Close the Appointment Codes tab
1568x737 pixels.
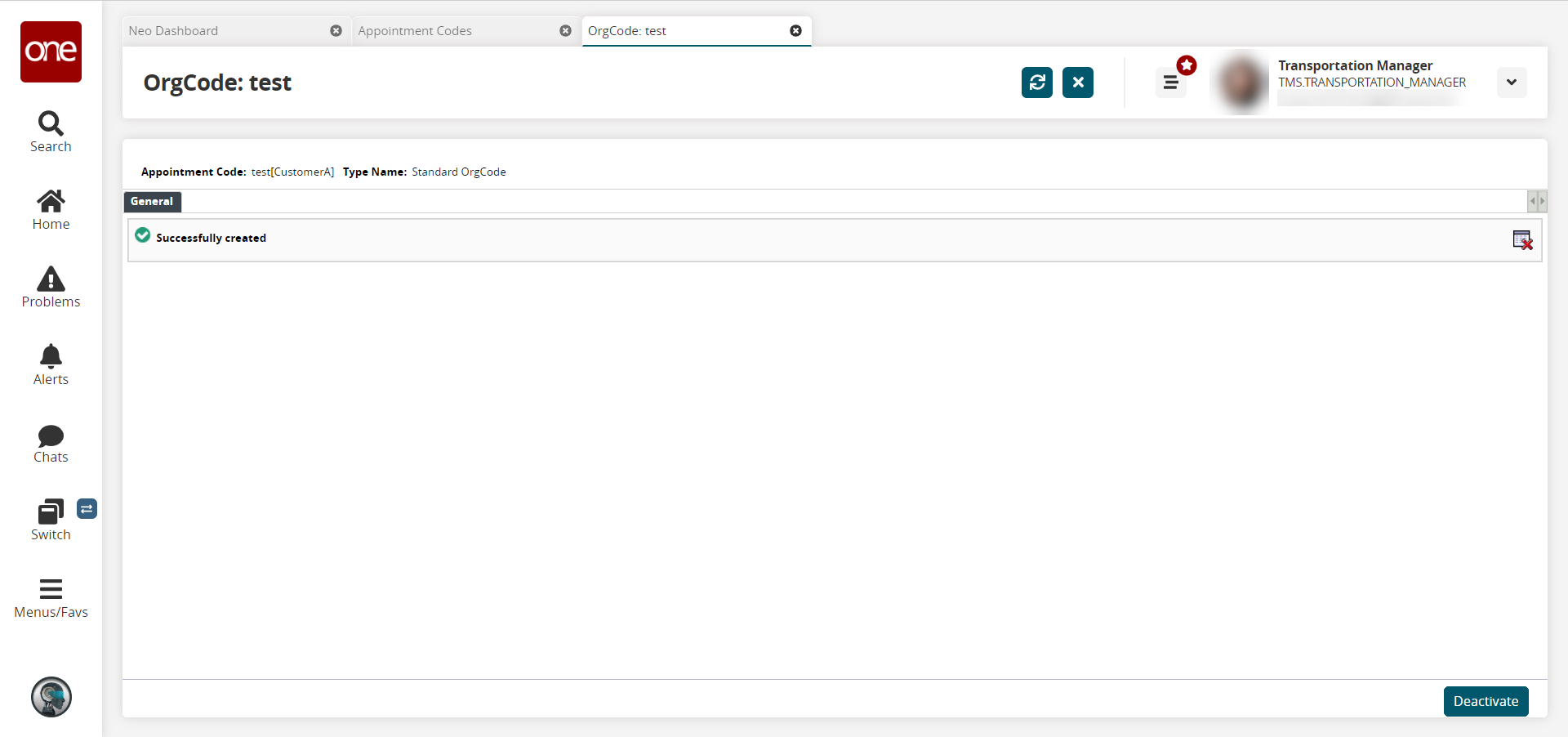[565, 31]
